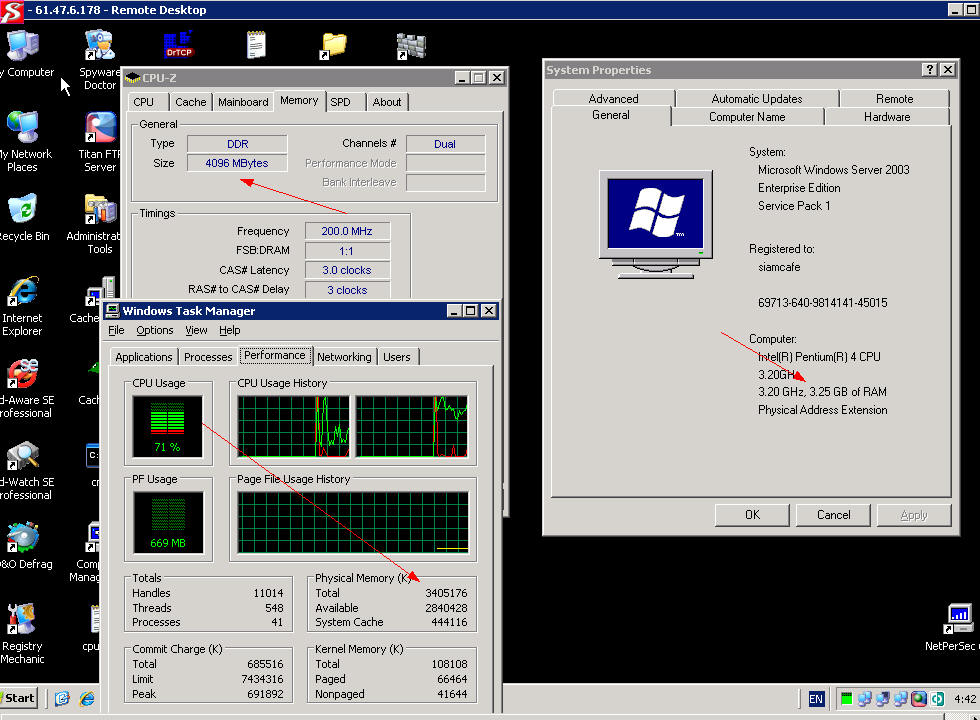Click the CPU-Z title bar icon

click(x=132, y=78)
